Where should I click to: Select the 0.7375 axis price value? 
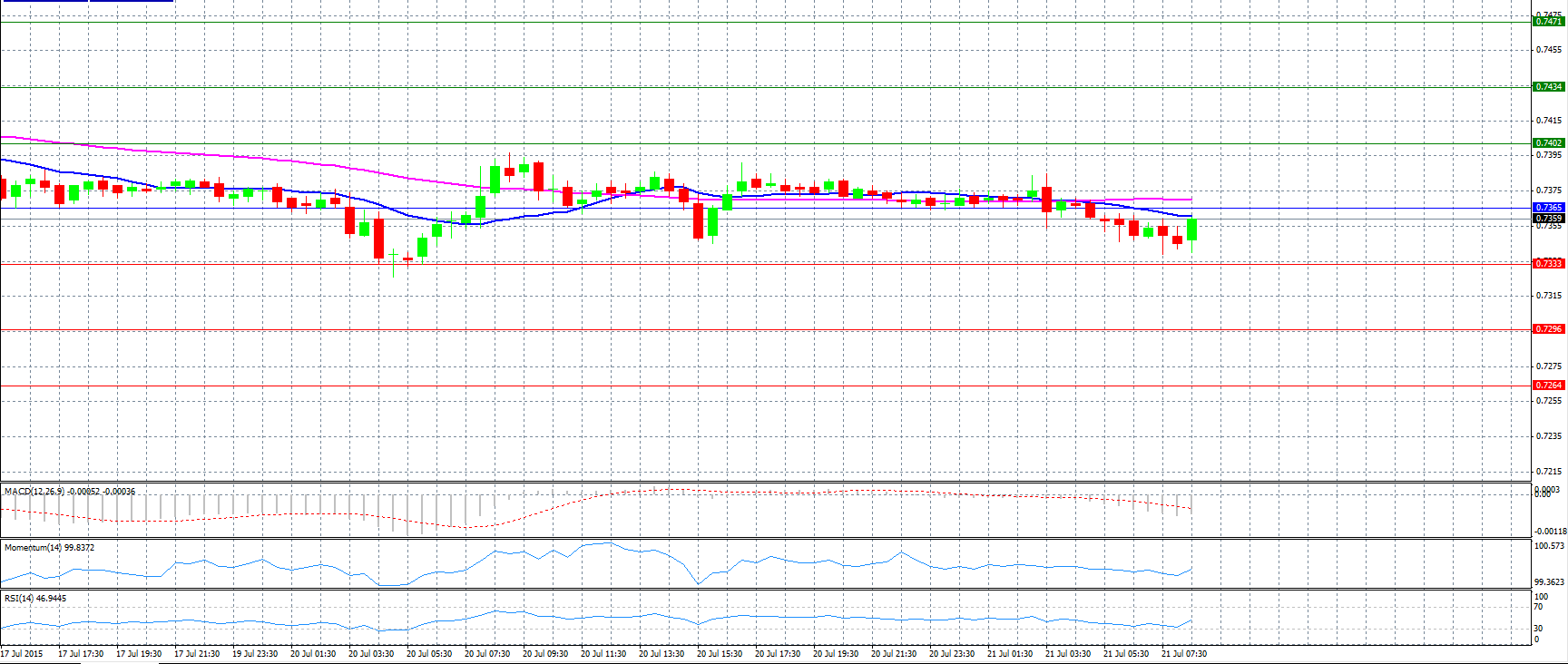click(1548, 190)
